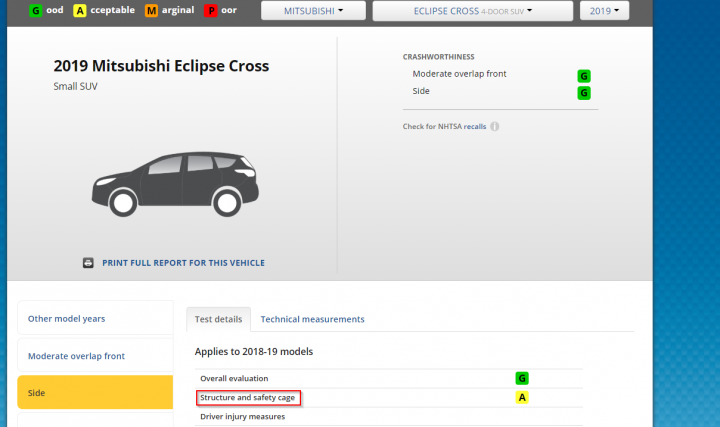Select Side in crashworthiness list
The image size is (720, 427).
421,91
